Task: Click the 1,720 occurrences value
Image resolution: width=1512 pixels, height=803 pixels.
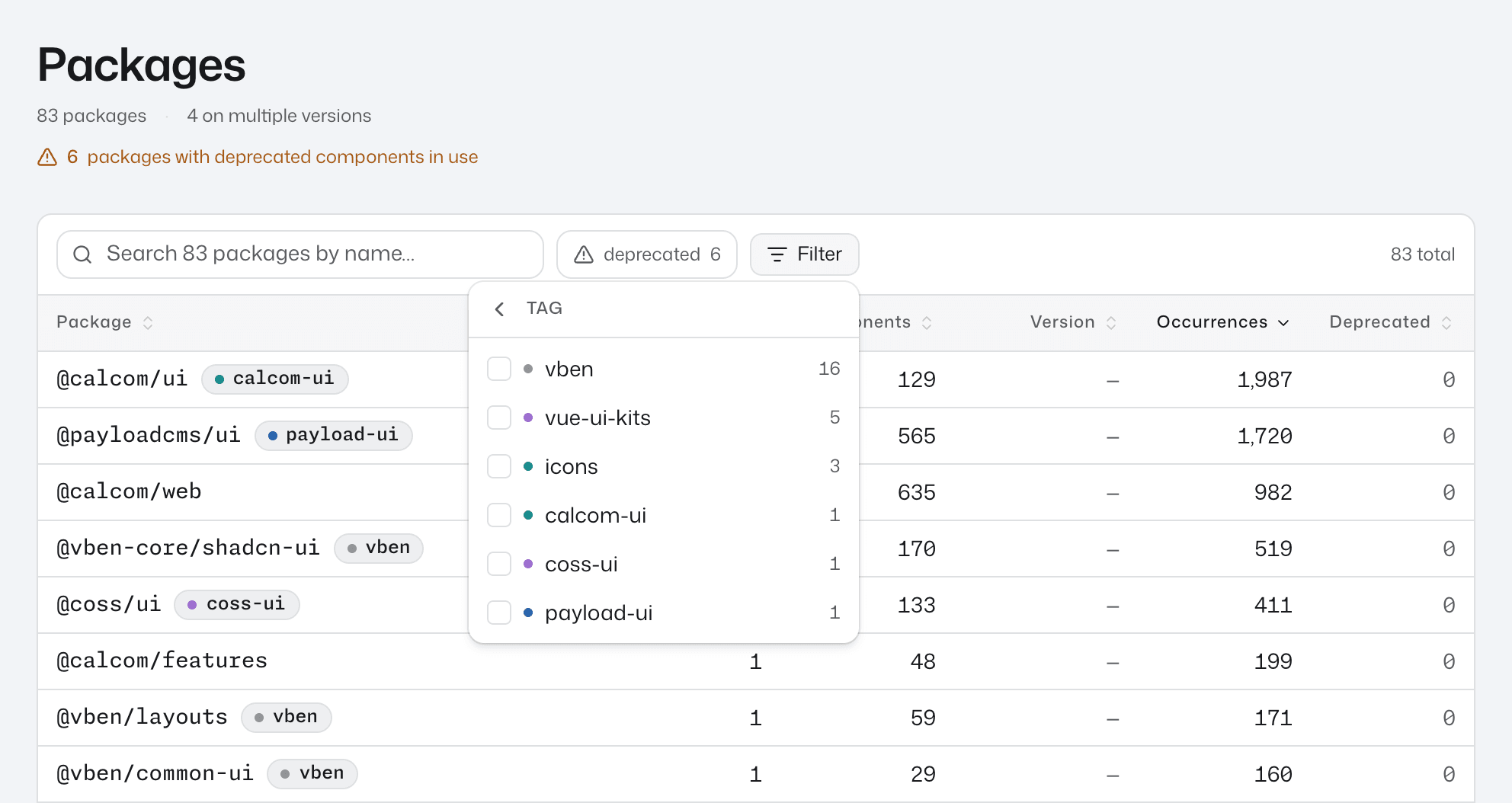Action: (x=1264, y=436)
